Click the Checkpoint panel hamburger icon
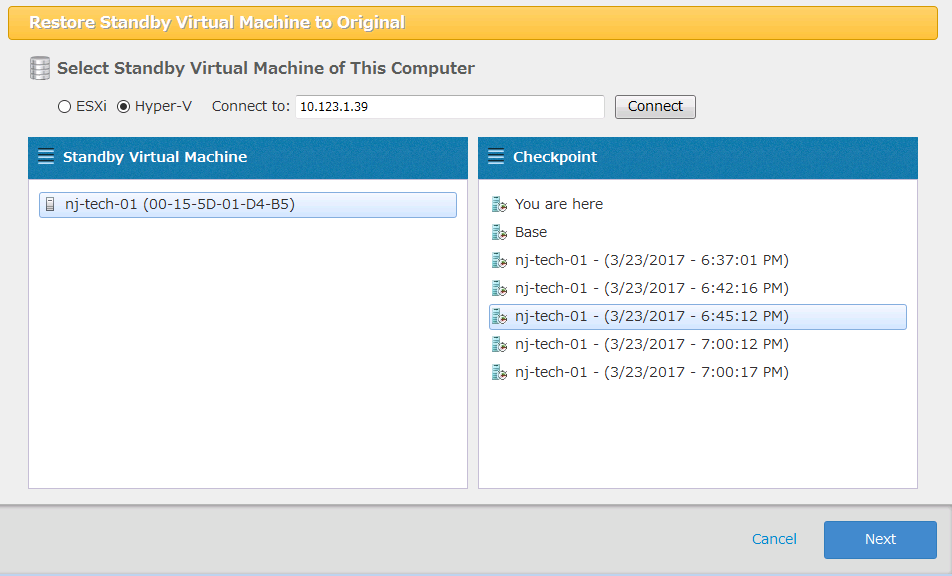This screenshot has height=576, width=952. pyautogui.click(x=495, y=157)
